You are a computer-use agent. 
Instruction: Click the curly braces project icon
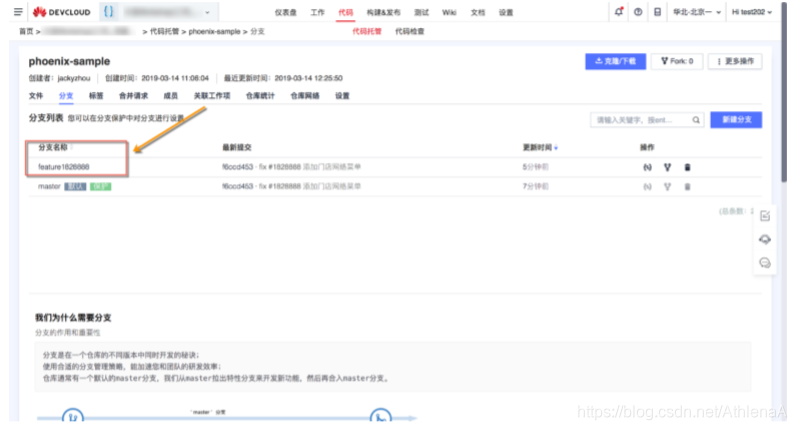[x=109, y=11]
